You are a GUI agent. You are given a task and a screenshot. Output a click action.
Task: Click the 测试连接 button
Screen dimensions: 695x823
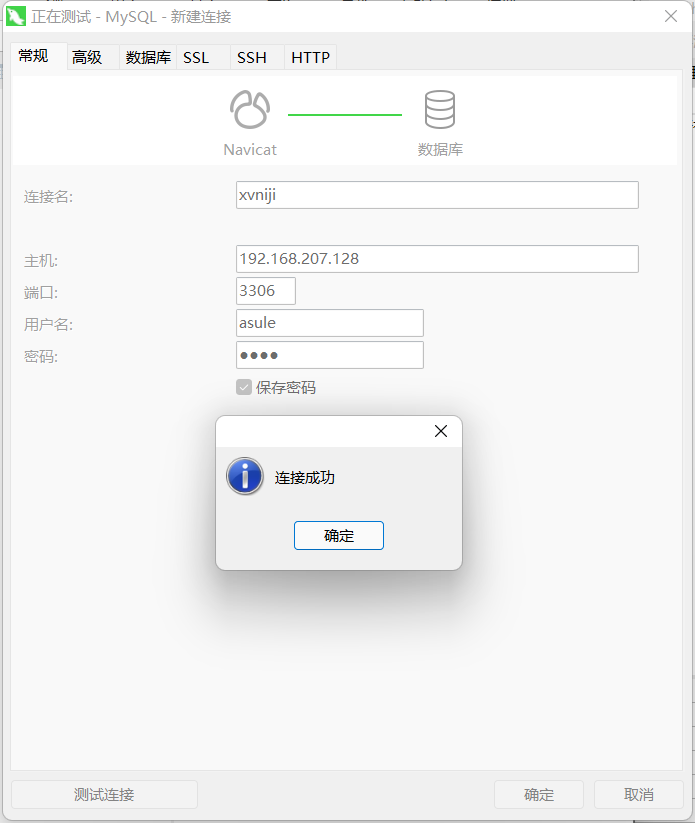[104, 795]
